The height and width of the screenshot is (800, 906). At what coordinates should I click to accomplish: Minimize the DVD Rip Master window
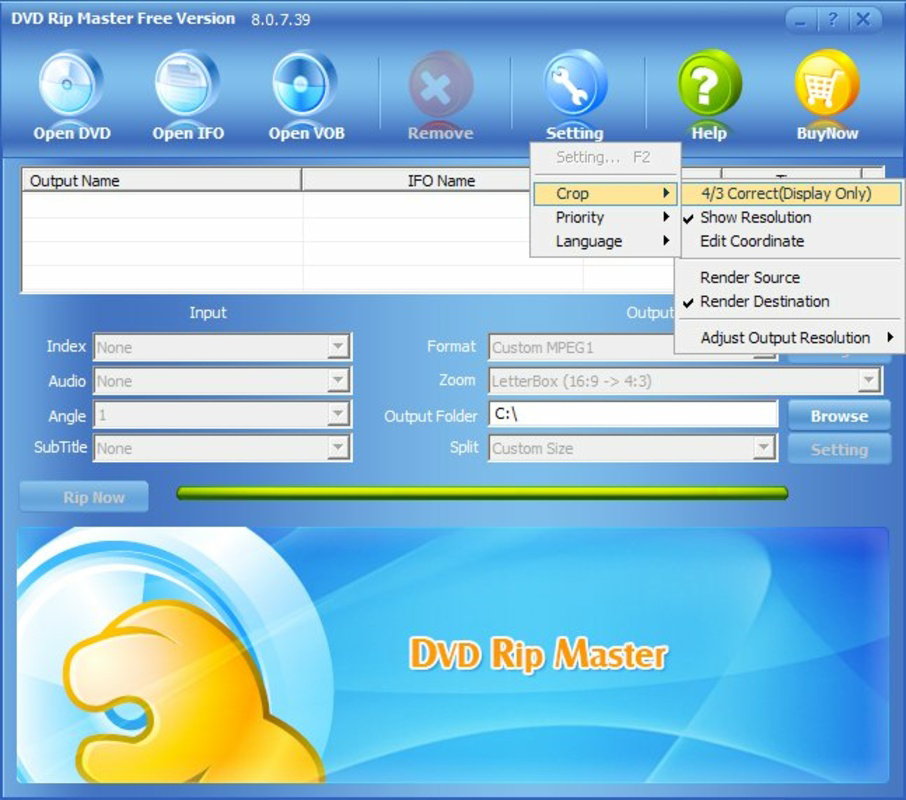pyautogui.click(x=801, y=21)
